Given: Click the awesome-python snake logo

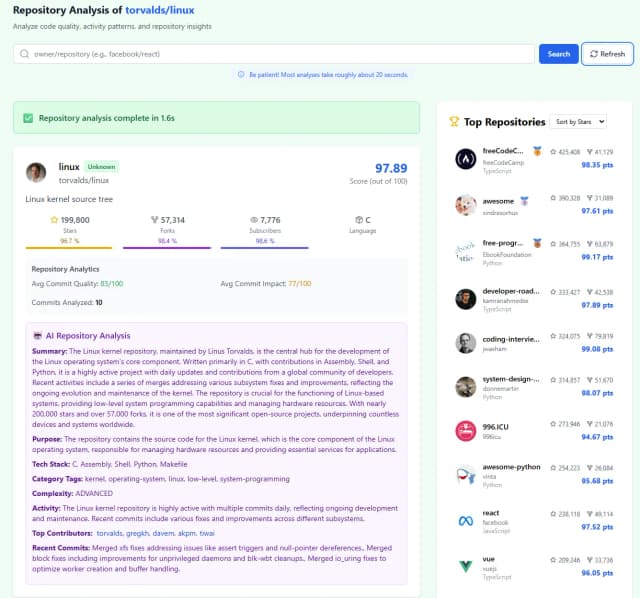Looking at the screenshot, I should click(465, 476).
